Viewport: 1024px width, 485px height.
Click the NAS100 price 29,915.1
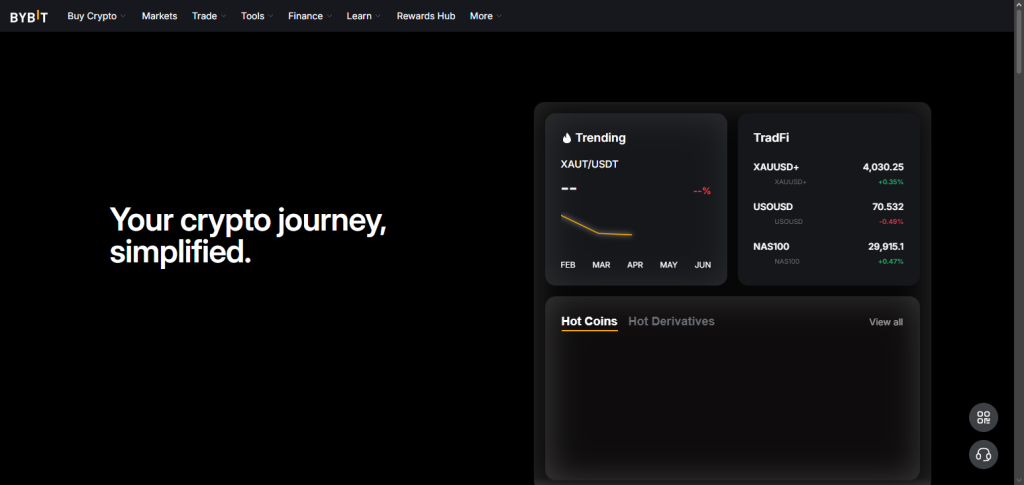(x=886, y=247)
